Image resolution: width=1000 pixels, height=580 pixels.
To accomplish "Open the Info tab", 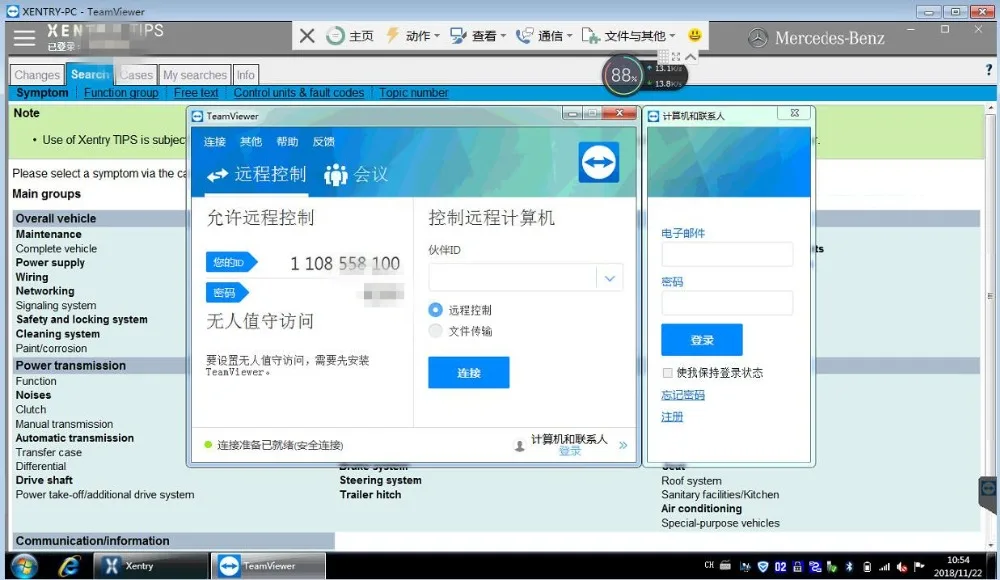I will click(246, 75).
